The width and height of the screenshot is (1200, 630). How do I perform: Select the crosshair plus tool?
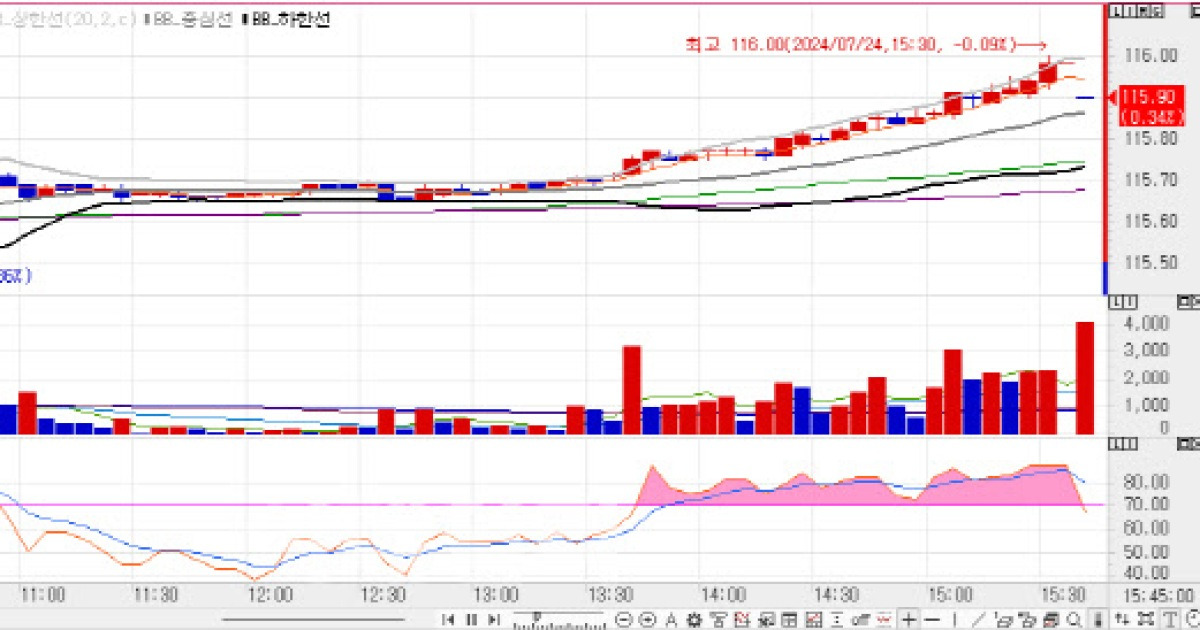[x=909, y=619]
